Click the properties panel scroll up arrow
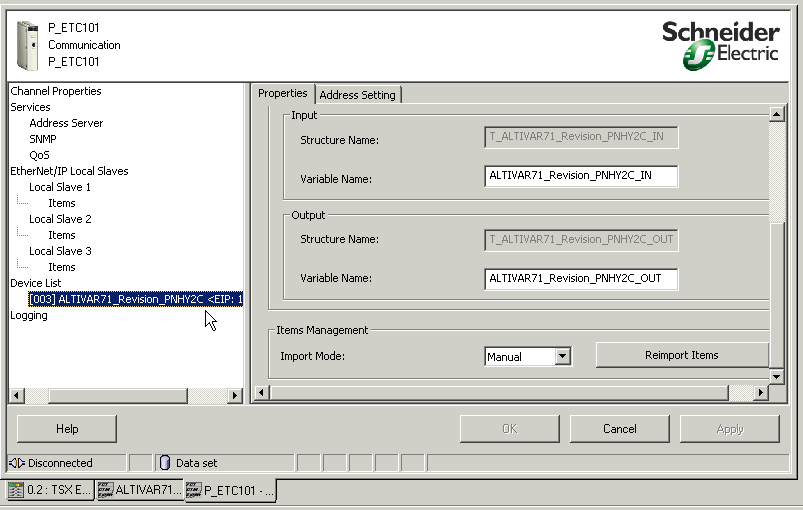The height and width of the screenshot is (510, 803). 776,114
